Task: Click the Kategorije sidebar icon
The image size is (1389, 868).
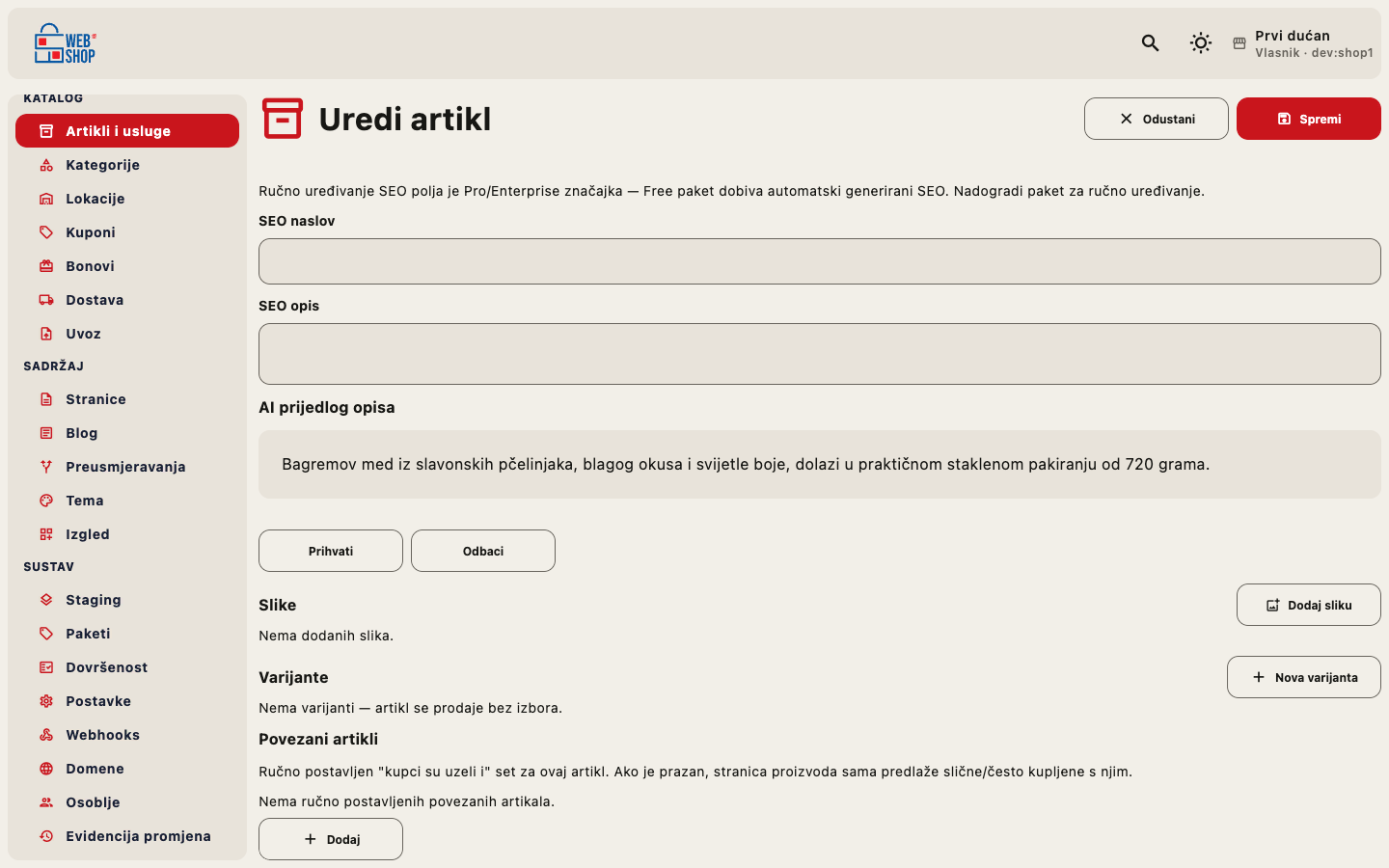Action: (46, 165)
